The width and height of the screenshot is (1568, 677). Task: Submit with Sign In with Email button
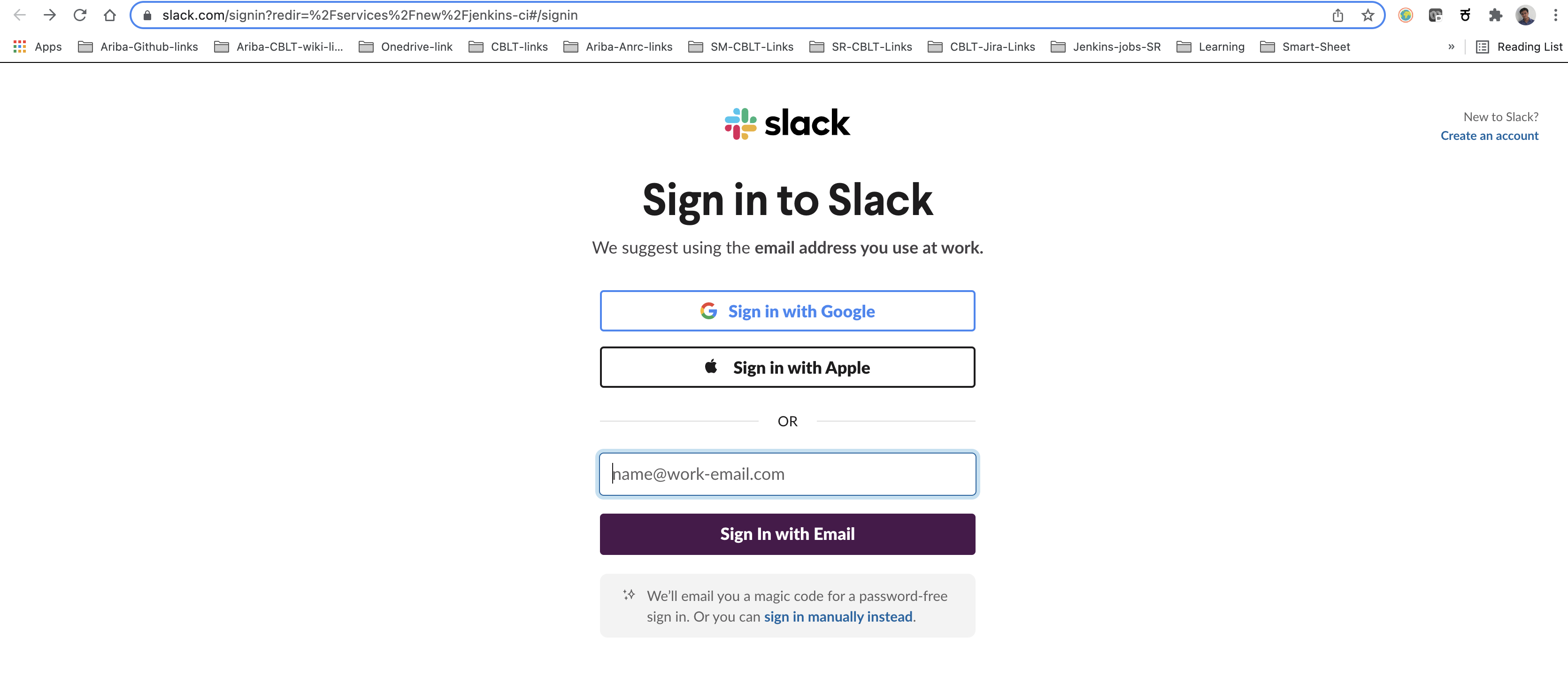[x=787, y=534]
